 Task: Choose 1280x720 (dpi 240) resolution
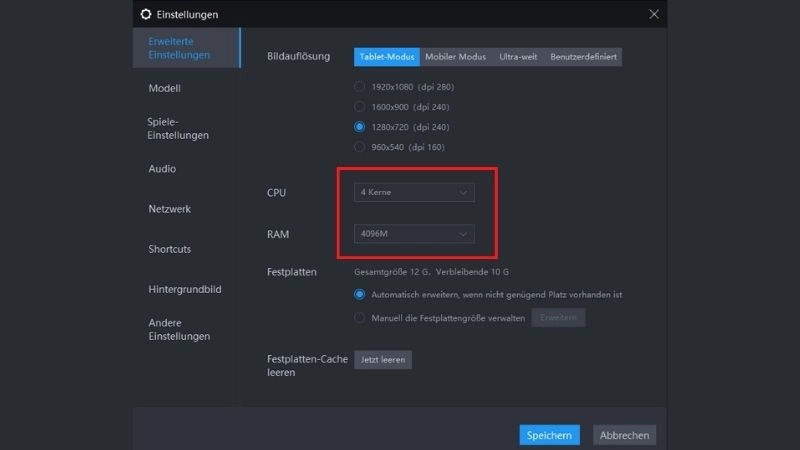click(360, 127)
